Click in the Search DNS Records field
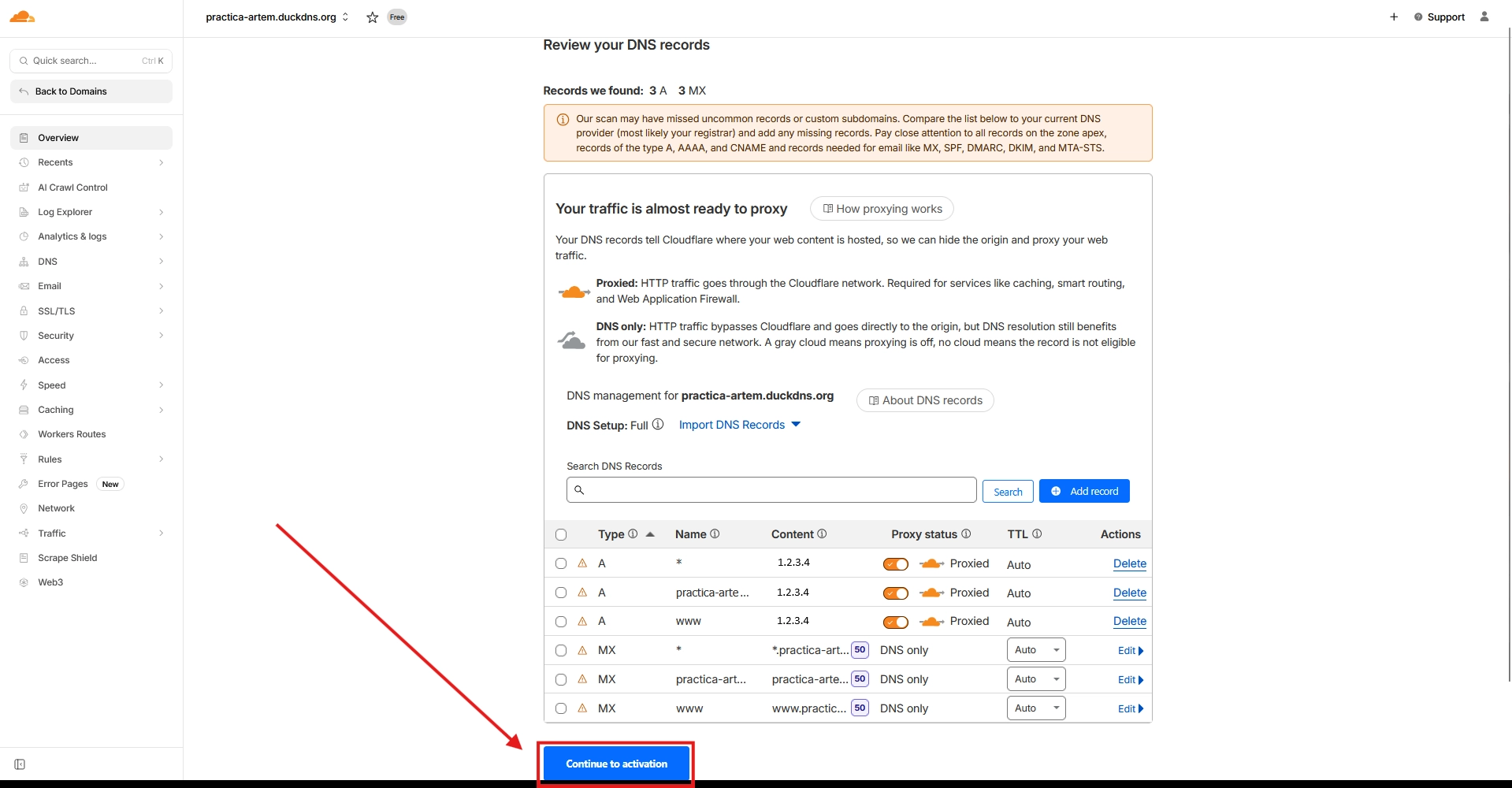1512x788 pixels. pyautogui.click(x=771, y=490)
